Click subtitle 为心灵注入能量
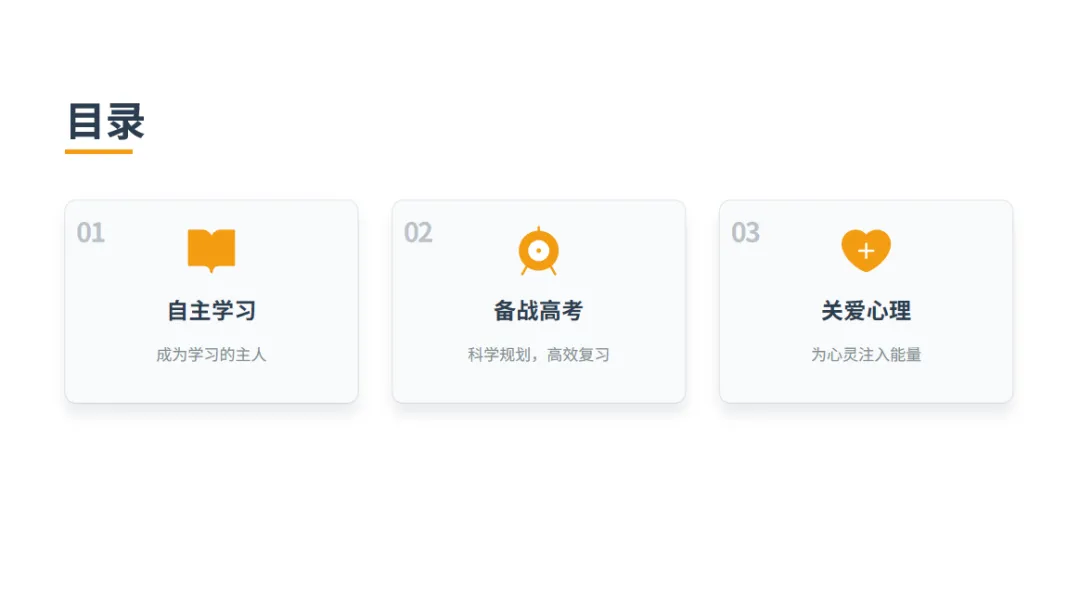 [x=866, y=355]
